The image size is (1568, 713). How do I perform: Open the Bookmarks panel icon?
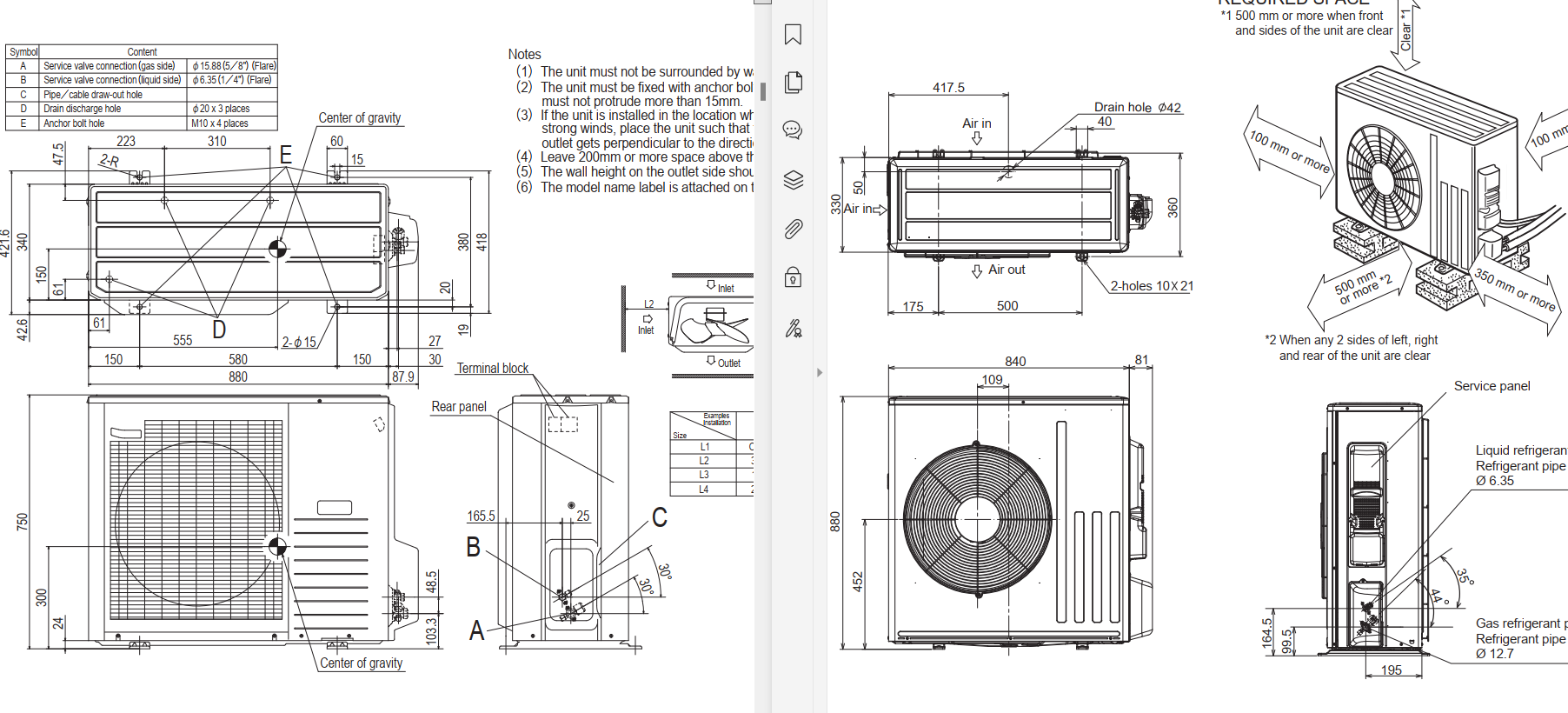click(793, 35)
